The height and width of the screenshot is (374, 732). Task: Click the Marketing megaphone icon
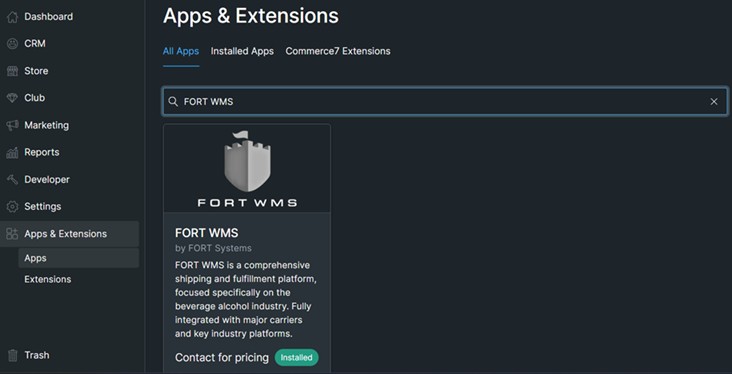point(12,125)
